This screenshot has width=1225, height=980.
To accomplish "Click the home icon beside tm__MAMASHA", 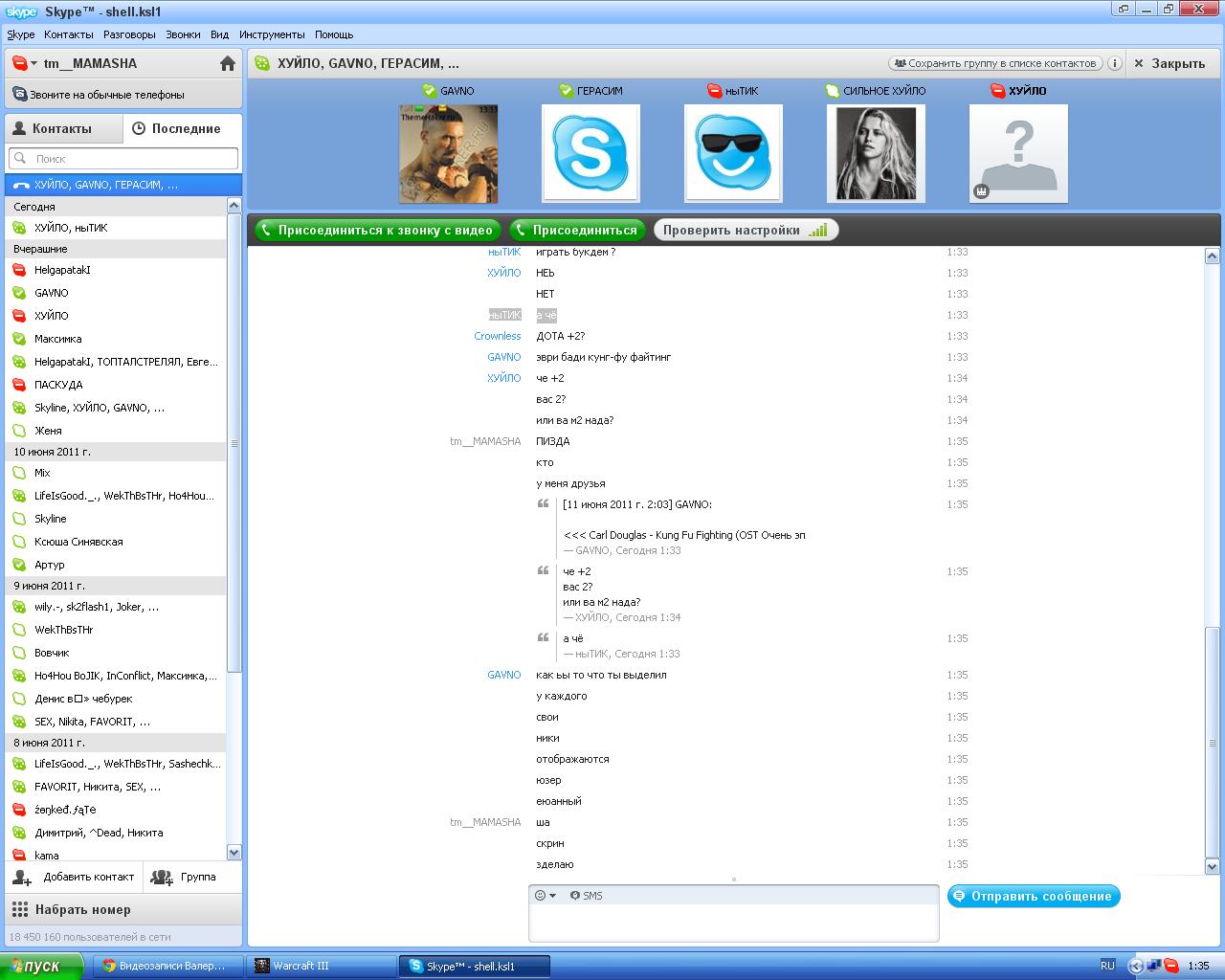I will click(227, 63).
